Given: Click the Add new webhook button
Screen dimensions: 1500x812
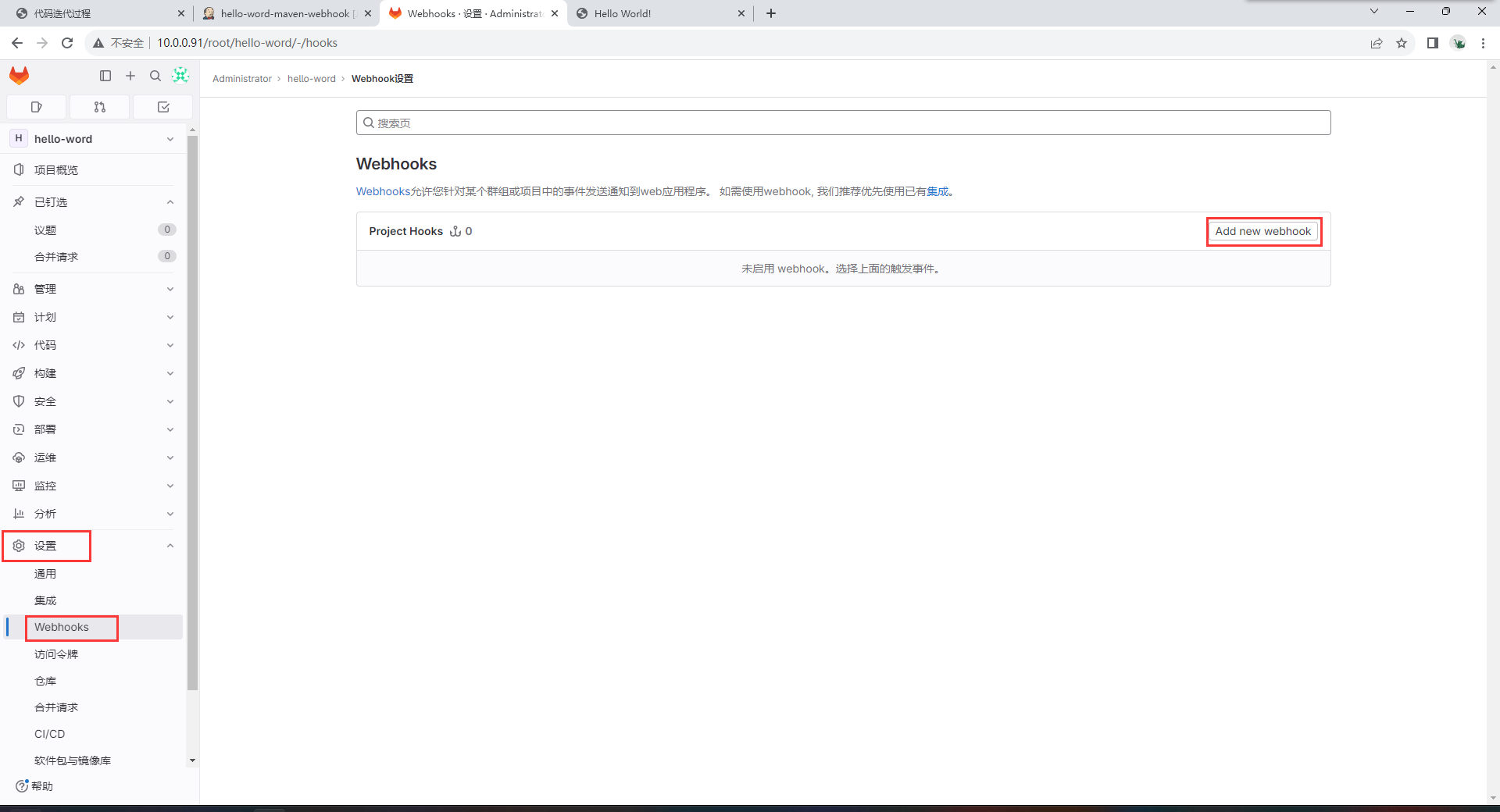Looking at the screenshot, I should pyautogui.click(x=1262, y=231).
